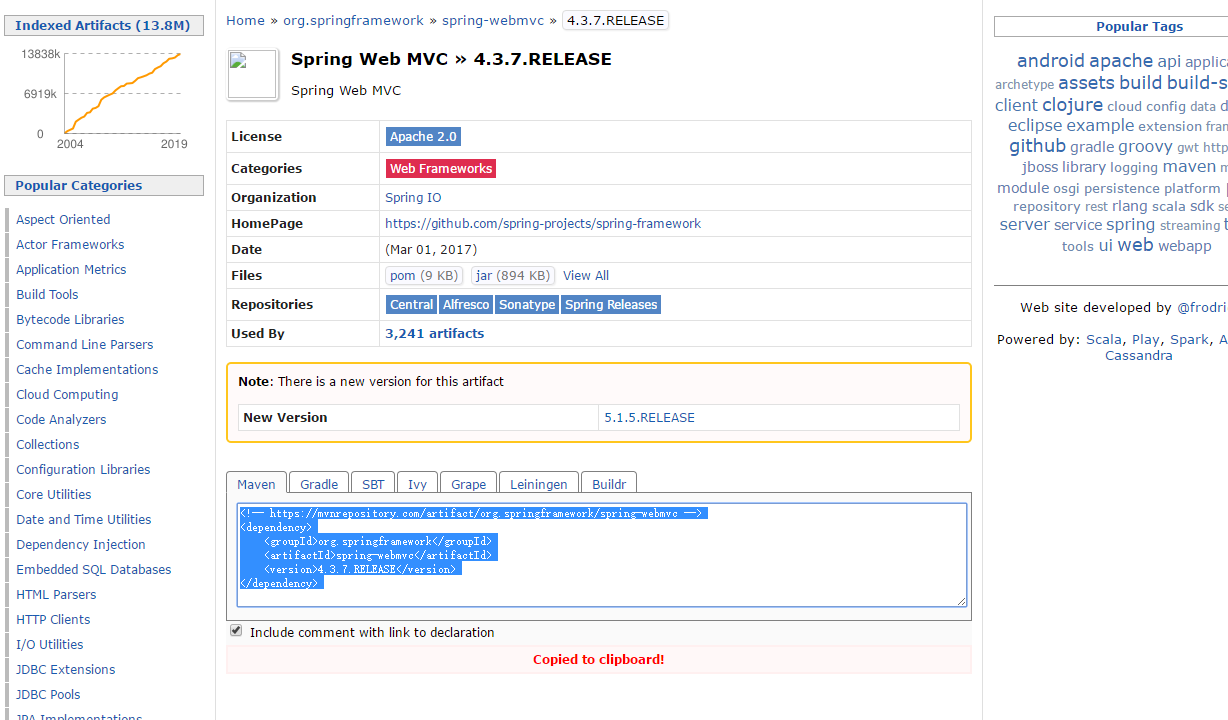Select the Grape tab
Viewport: 1228px width, 720px height.
coord(468,484)
